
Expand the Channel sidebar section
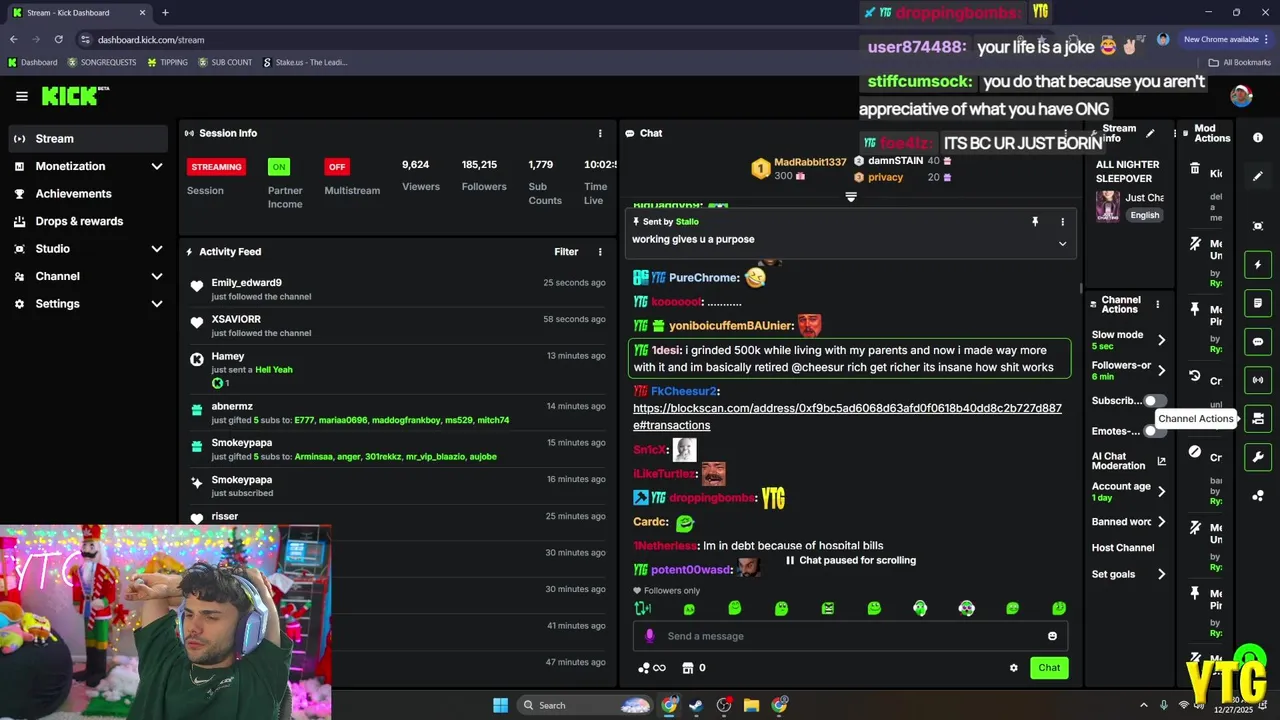[157, 276]
